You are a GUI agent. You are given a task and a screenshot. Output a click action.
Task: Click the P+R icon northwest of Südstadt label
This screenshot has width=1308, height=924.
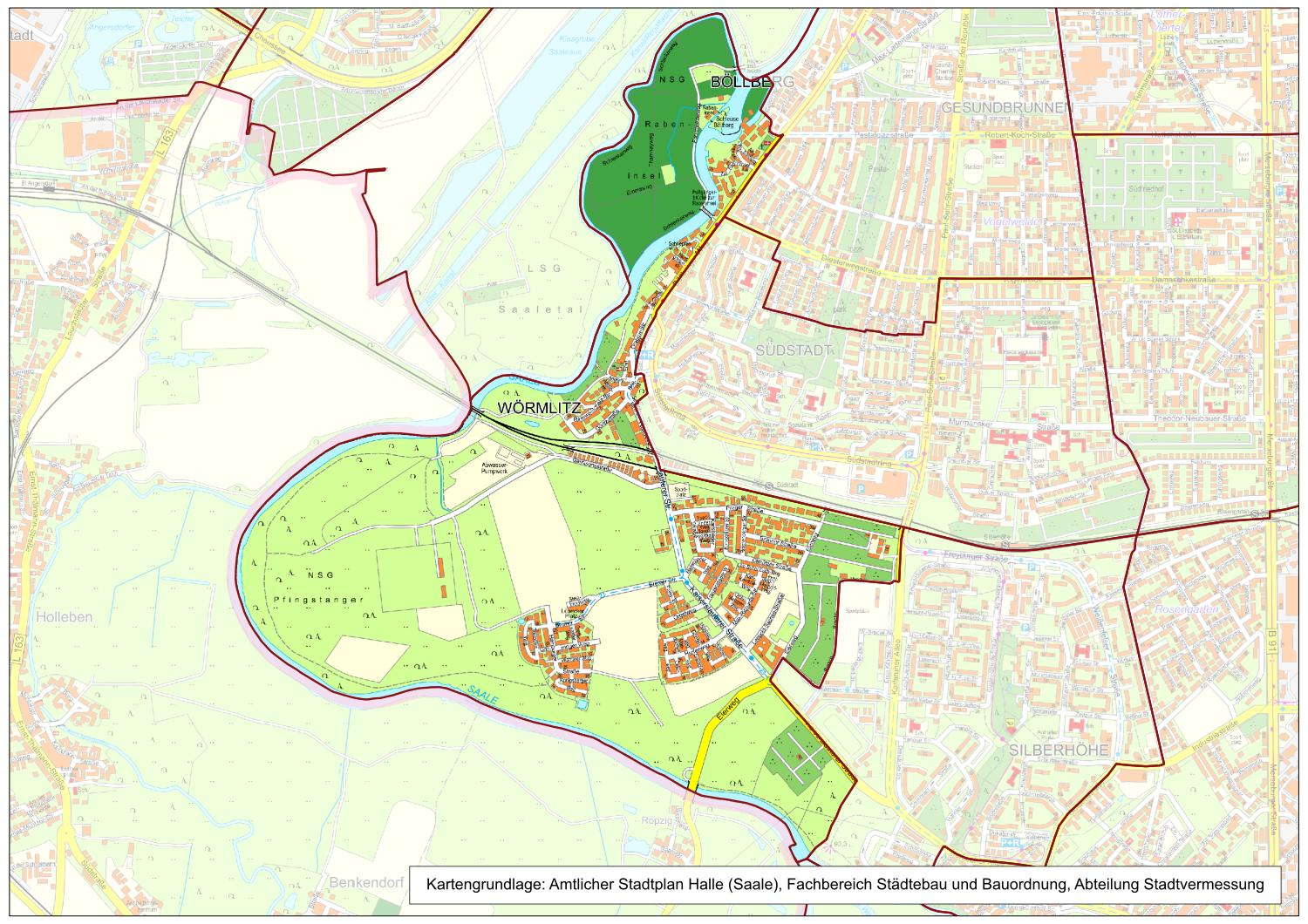[644, 356]
